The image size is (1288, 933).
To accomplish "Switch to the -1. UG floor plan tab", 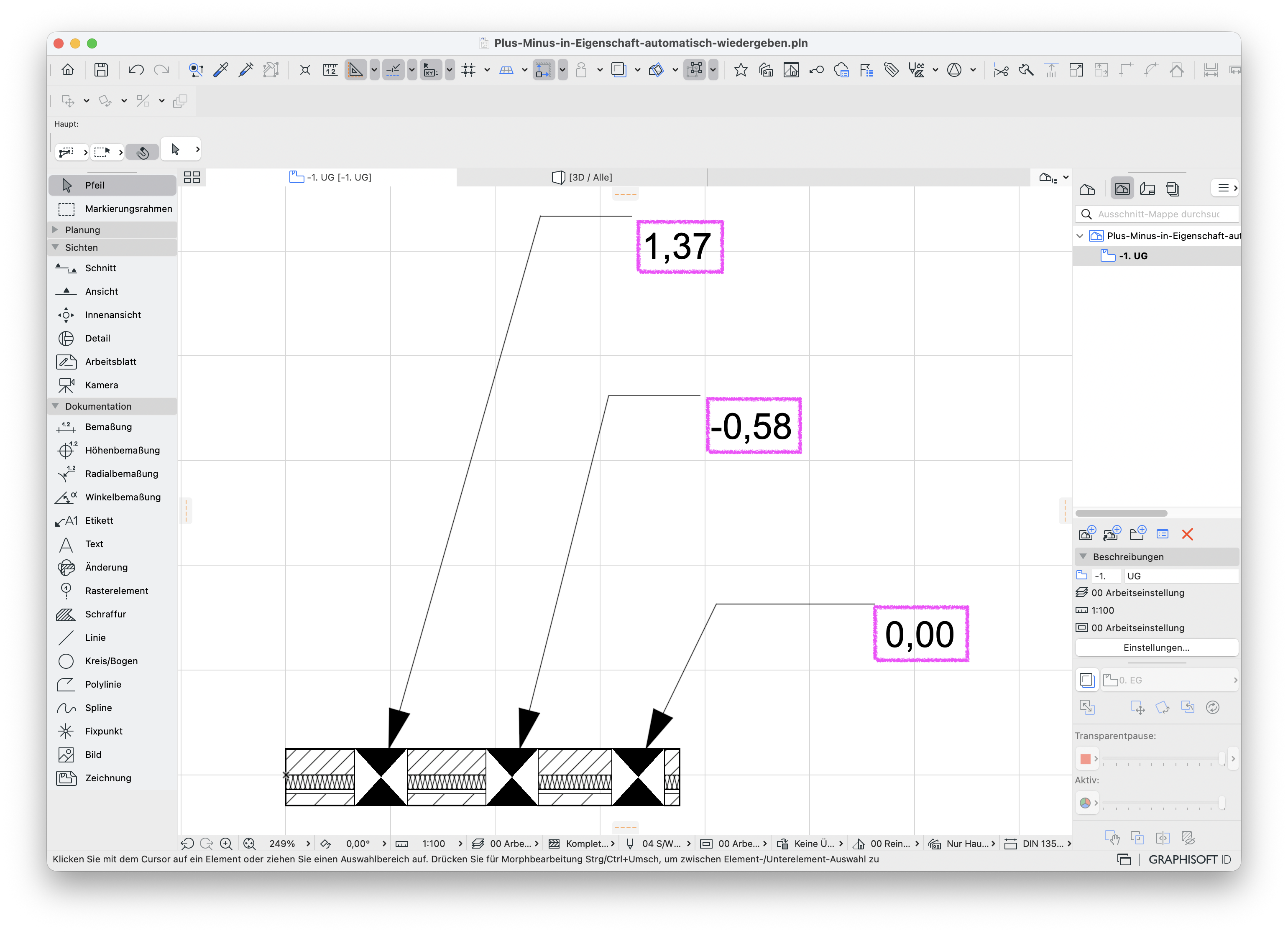I will click(331, 177).
